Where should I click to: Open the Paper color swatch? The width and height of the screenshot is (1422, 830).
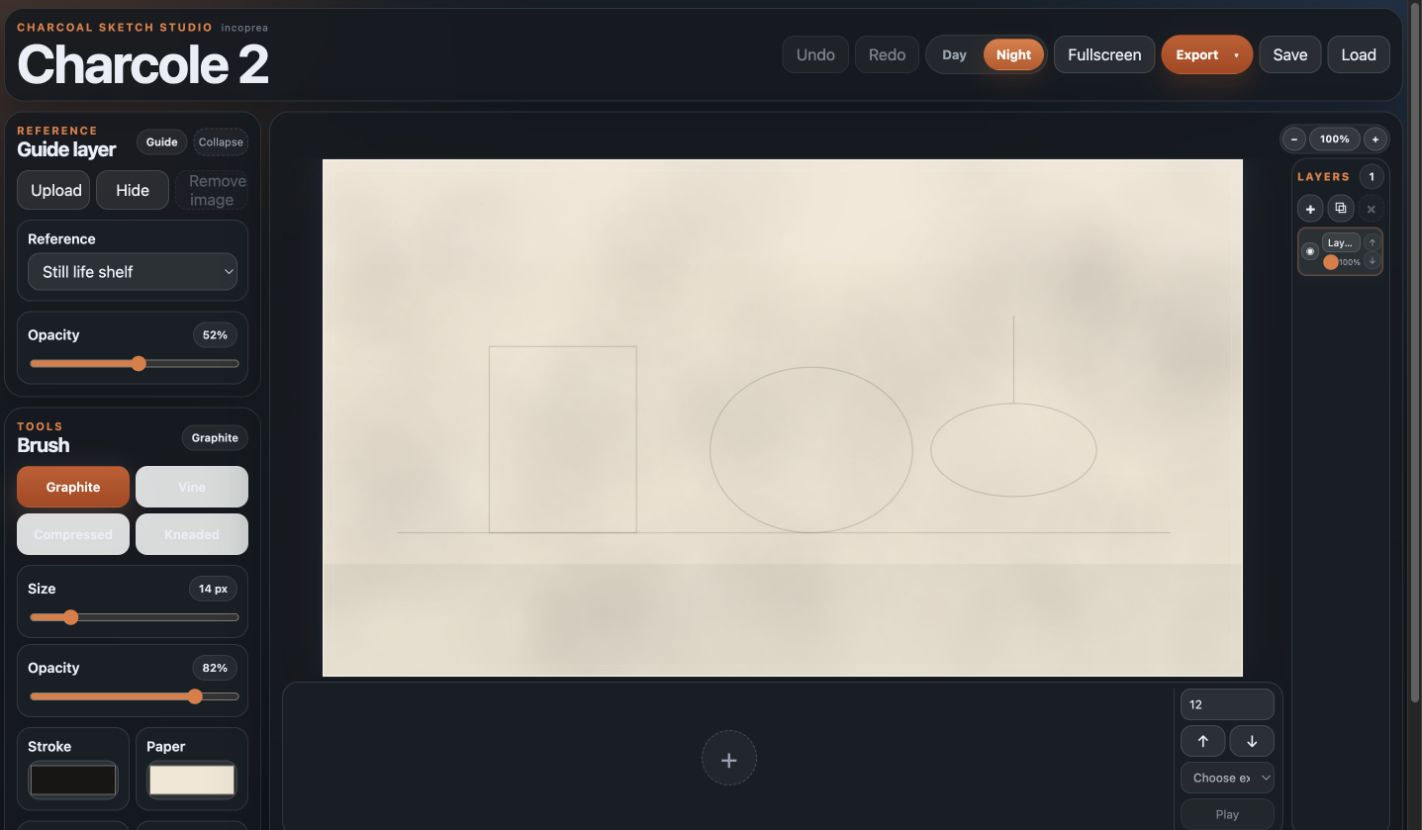192,780
